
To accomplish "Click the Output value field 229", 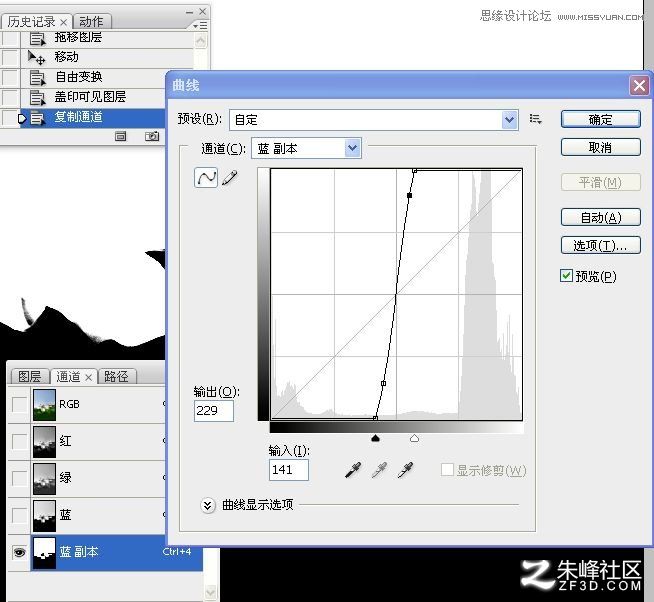I will pyautogui.click(x=214, y=411).
